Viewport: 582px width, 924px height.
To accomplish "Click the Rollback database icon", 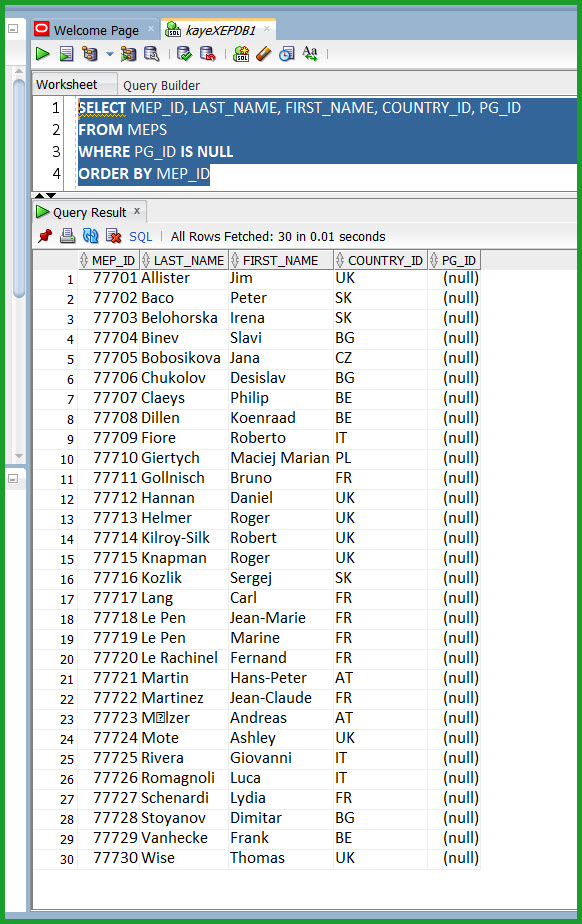I will (208, 54).
